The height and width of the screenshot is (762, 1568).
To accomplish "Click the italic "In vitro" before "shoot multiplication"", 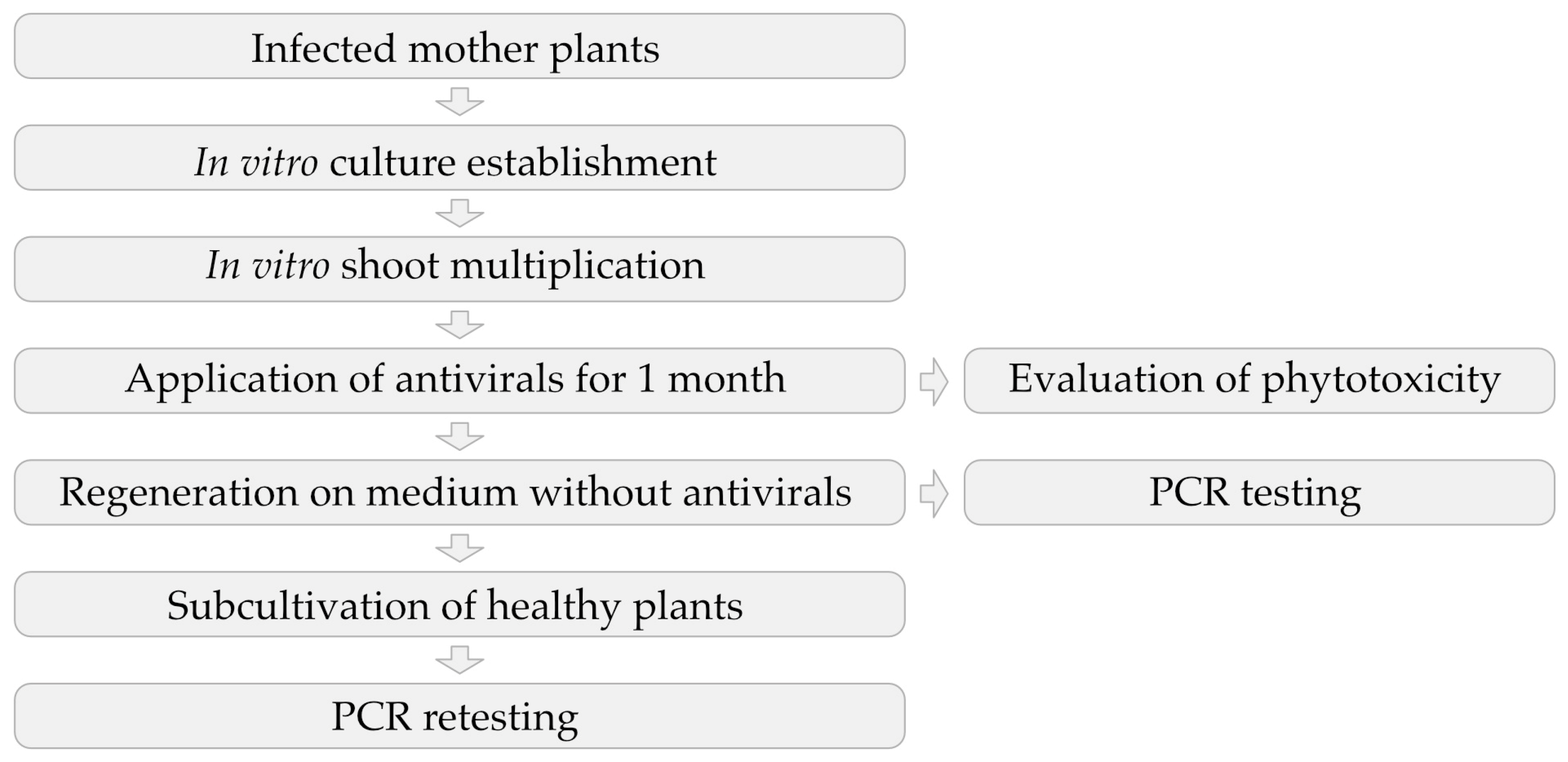I will click(x=268, y=266).
